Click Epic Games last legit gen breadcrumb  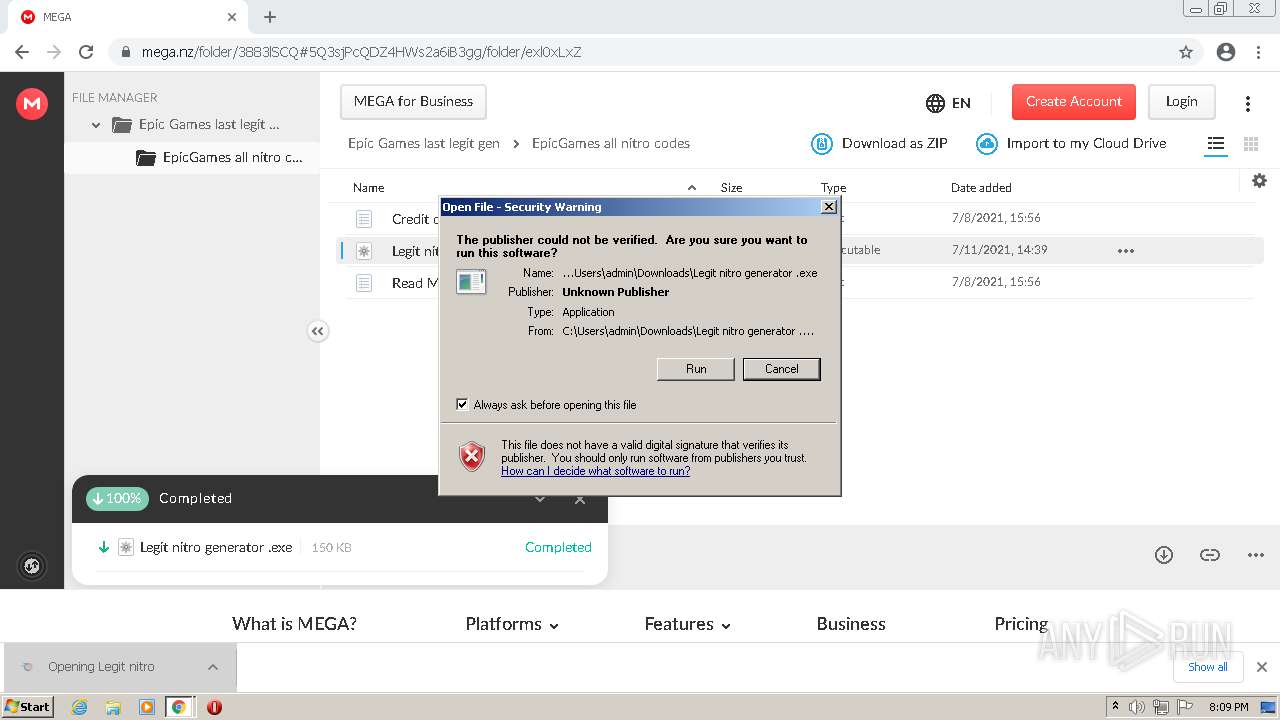click(x=424, y=143)
